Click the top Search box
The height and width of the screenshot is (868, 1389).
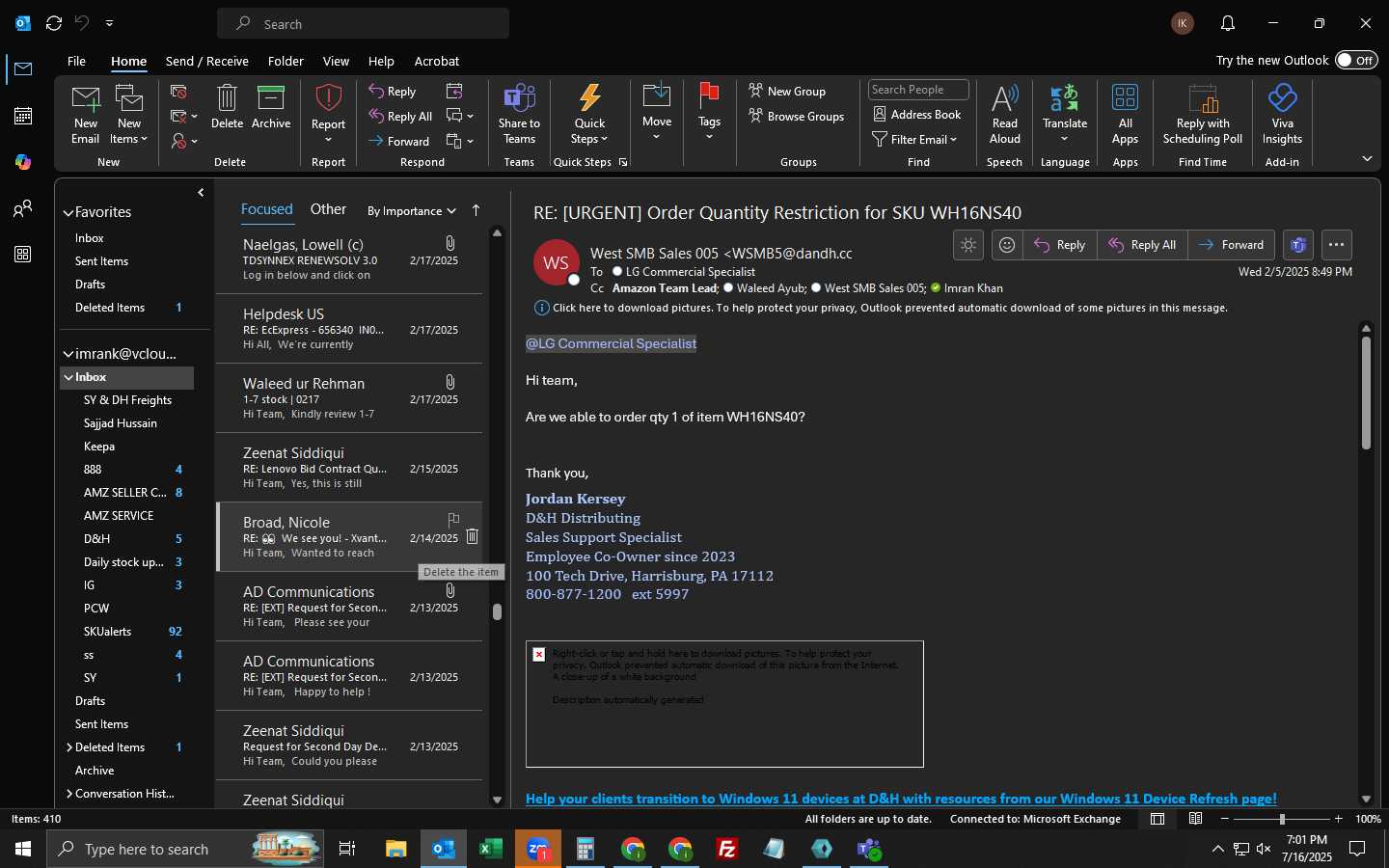(363, 23)
